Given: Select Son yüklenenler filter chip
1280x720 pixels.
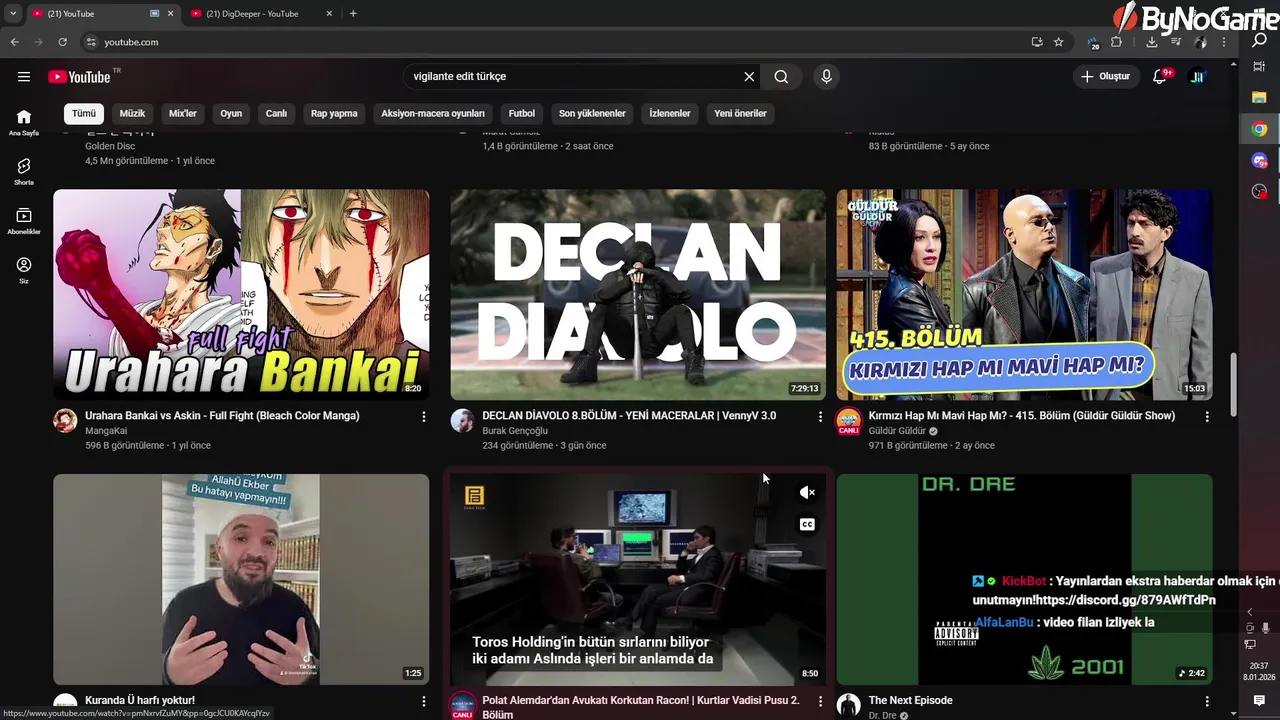Looking at the screenshot, I should click(592, 114).
